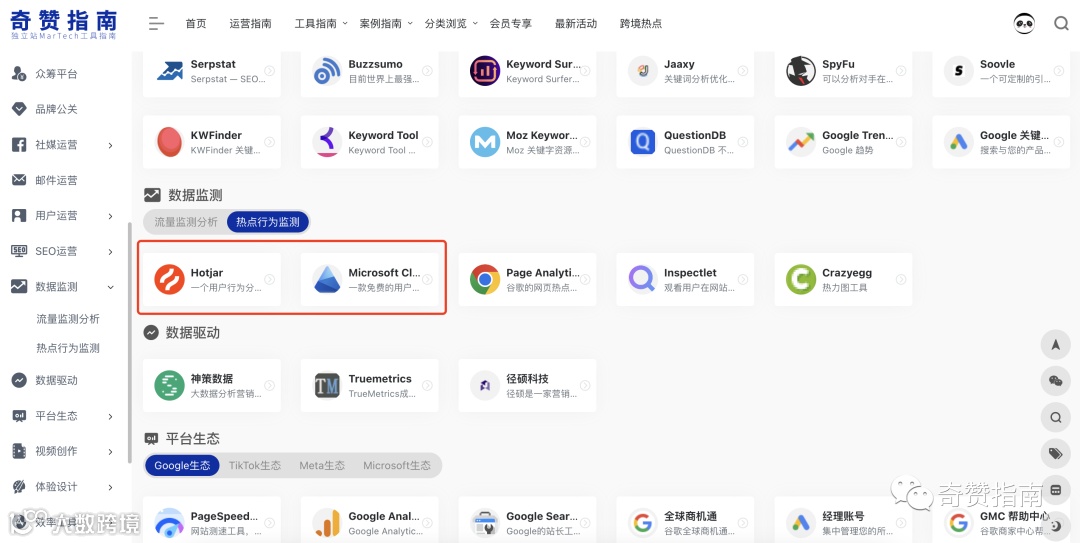Viewport: 1080px width, 543px height.
Task: Switch to the Microsoft生态 tab
Action: point(397,466)
